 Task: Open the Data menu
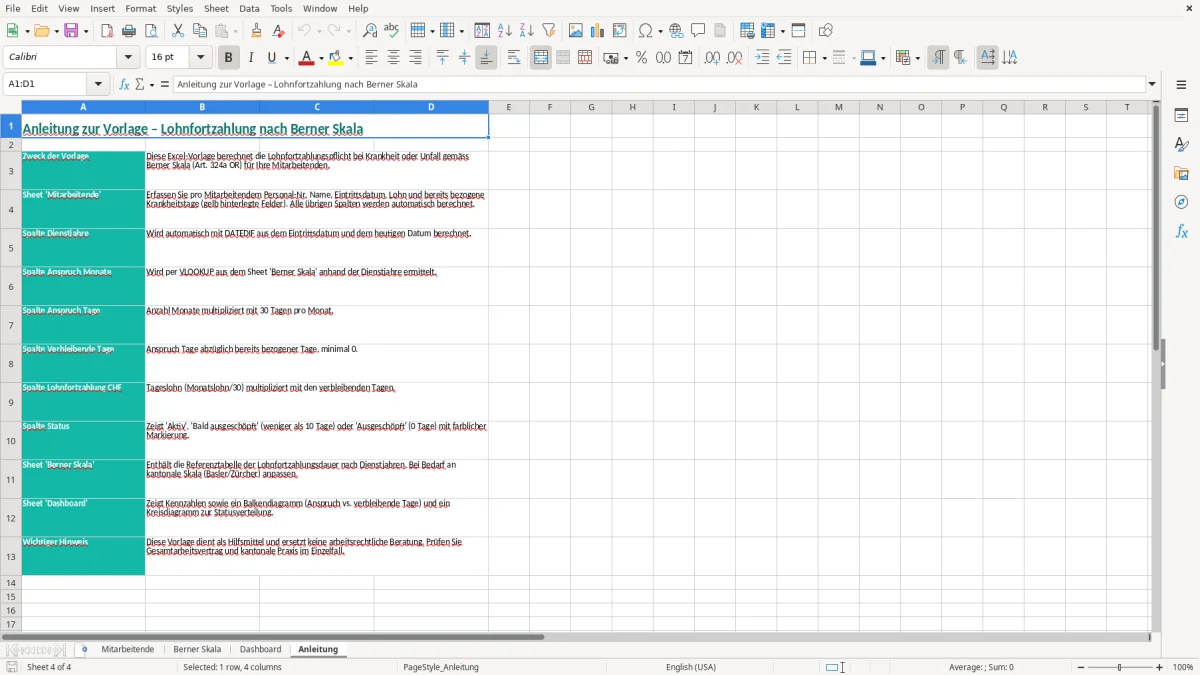pyautogui.click(x=249, y=8)
